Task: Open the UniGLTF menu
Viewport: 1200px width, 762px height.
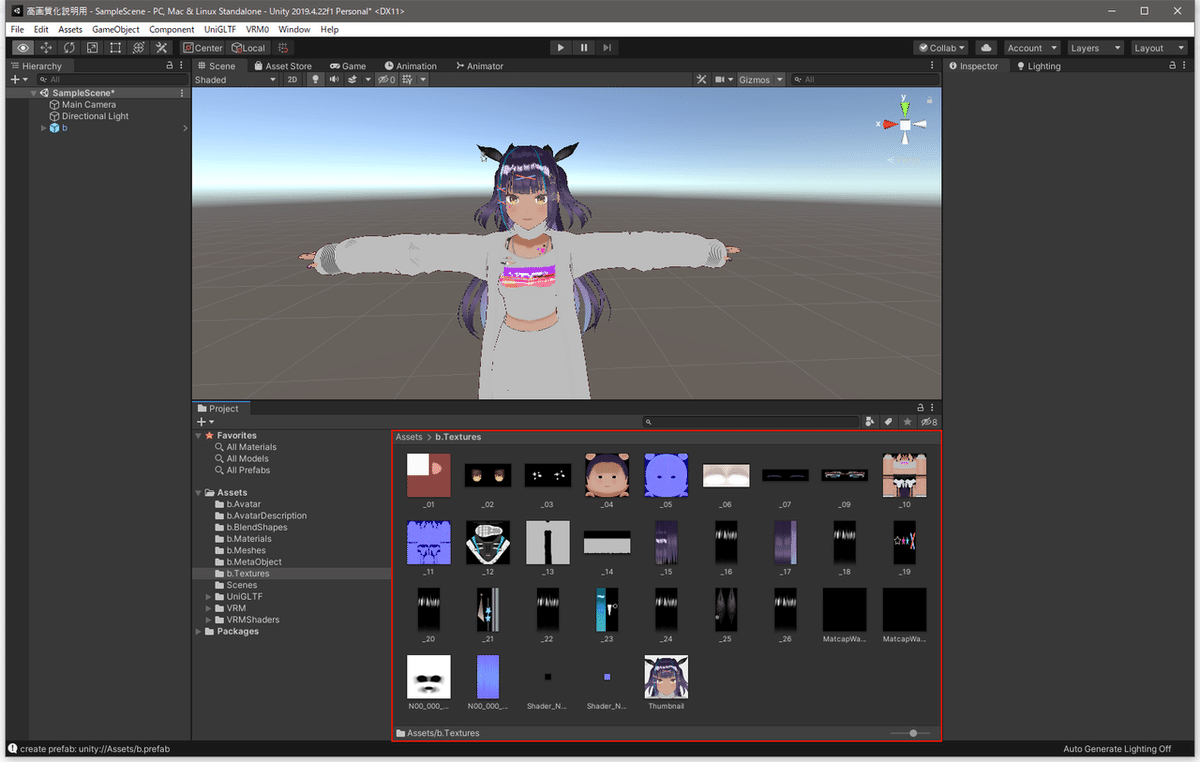Action: (x=220, y=29)
